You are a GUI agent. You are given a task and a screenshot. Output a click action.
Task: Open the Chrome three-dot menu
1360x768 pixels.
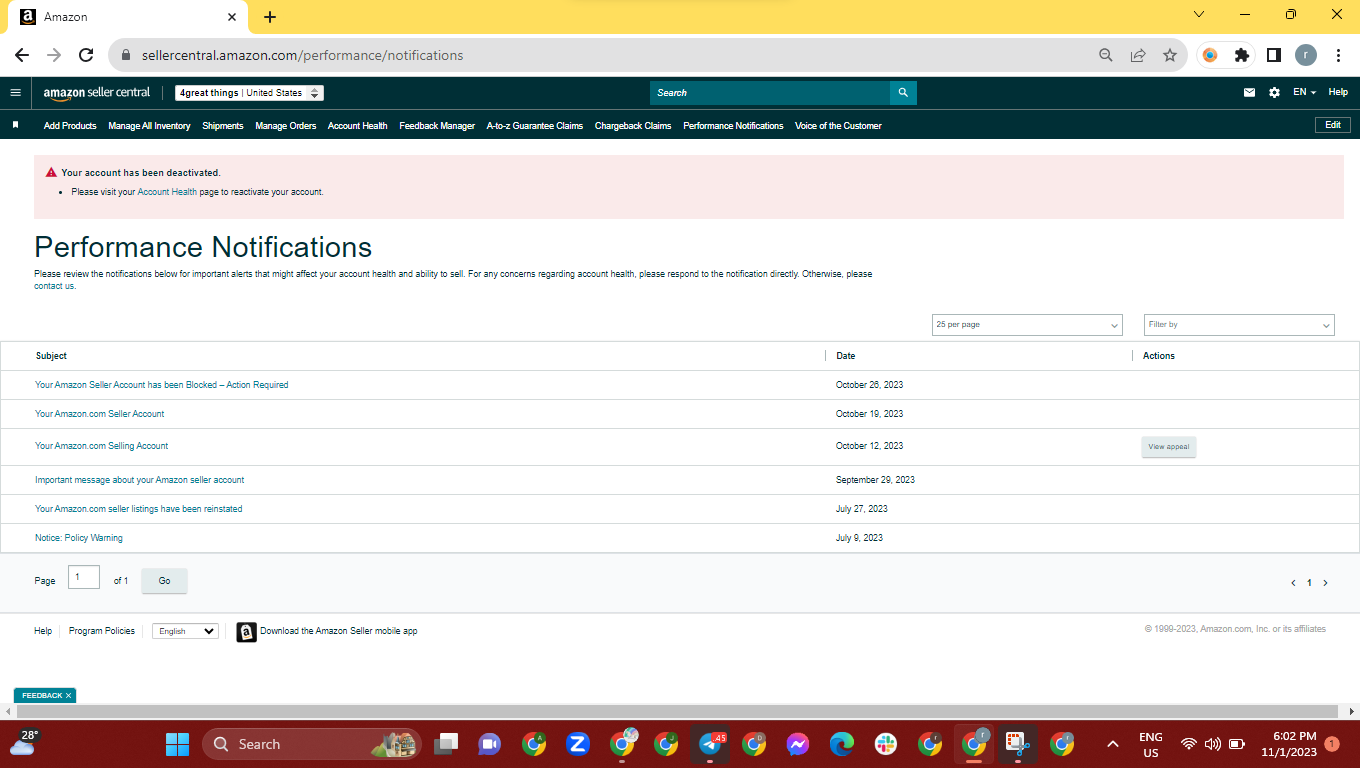tap(1338, 55)
